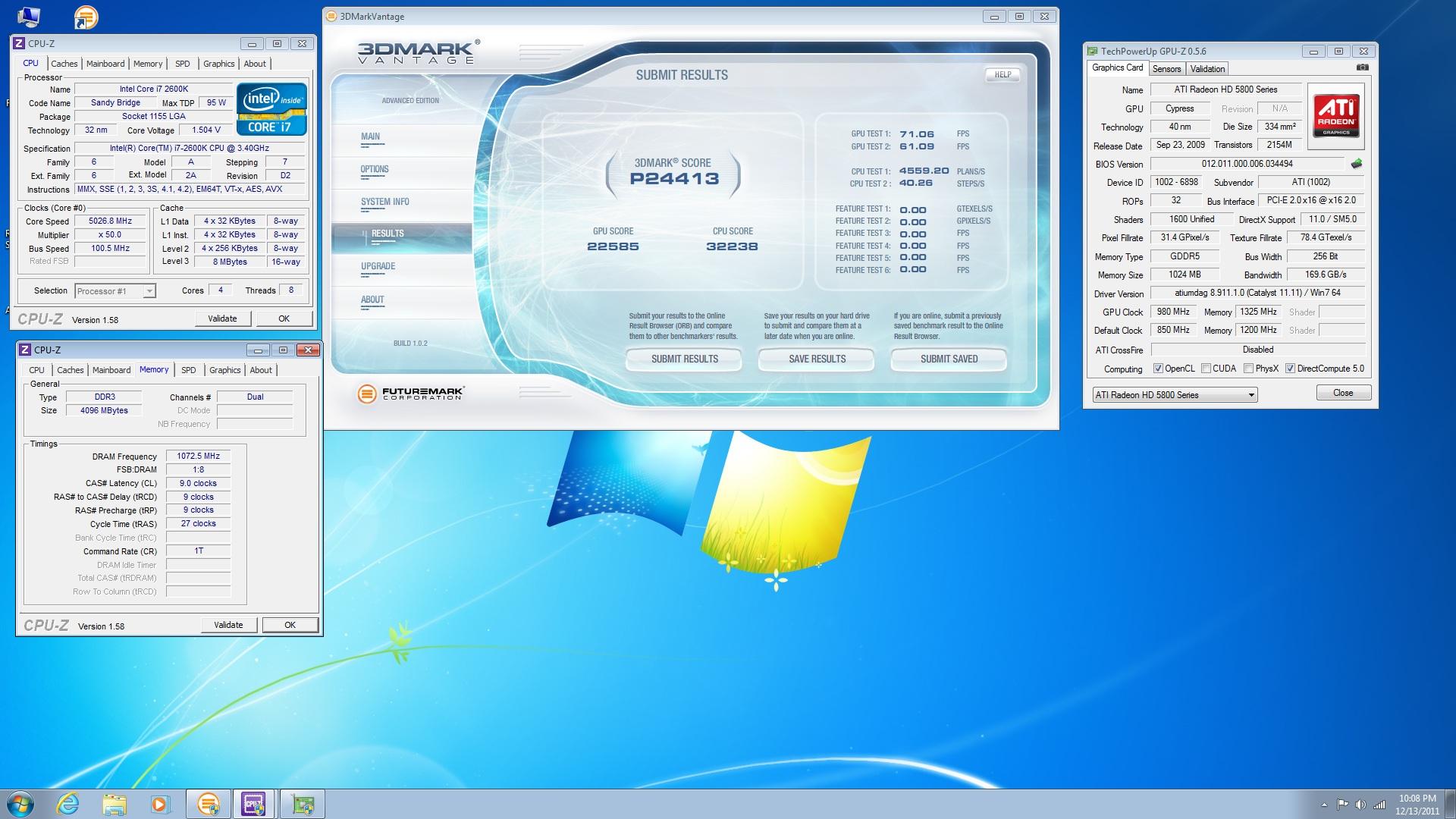This screenshot has height=819, width=1456.
Task: Open Graphics tab in top CPU-Z window
Action: point(219,64)
